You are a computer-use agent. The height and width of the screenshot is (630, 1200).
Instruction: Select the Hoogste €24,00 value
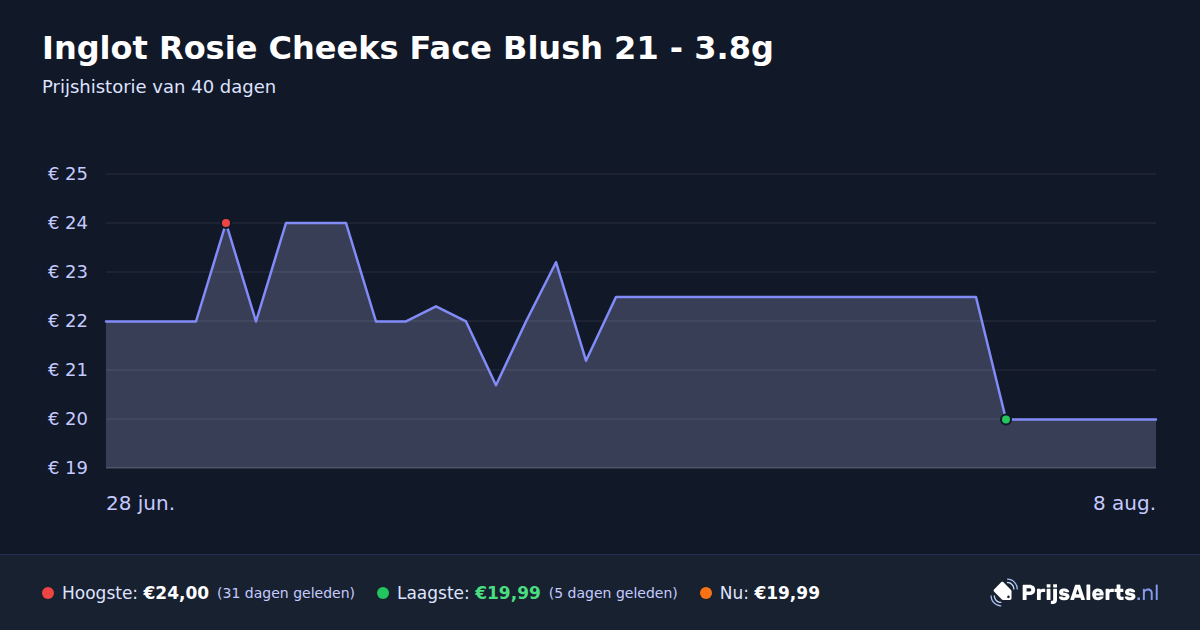coord(176,593)
